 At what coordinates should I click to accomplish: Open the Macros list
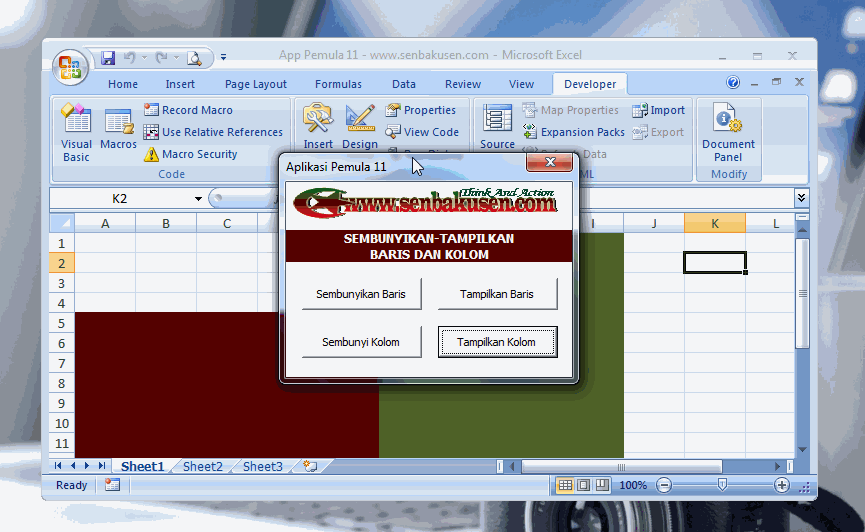coord(118,128)
